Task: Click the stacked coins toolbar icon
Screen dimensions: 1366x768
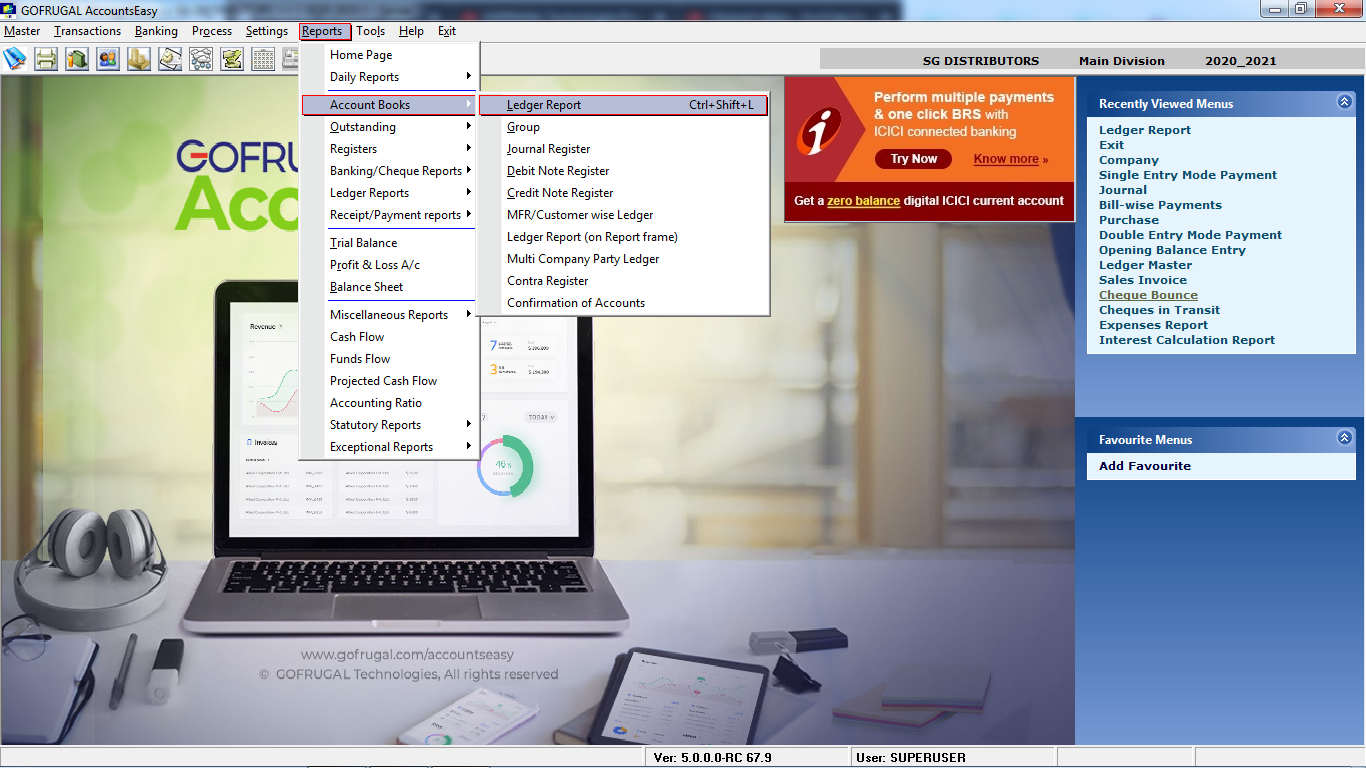Action: [x=139, y=59]
